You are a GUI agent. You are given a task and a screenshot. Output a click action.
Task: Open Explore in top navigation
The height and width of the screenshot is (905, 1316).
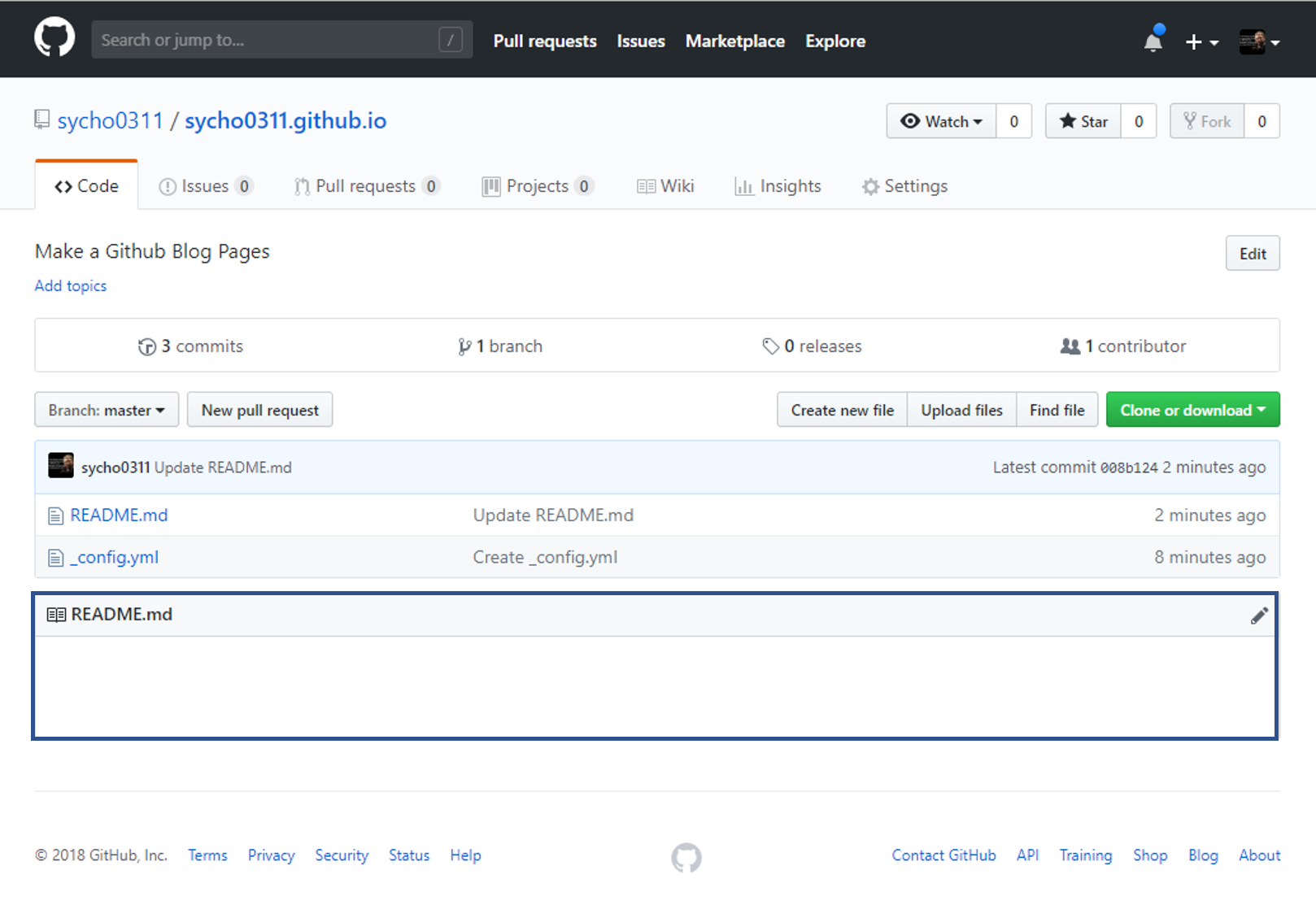click(835, 41)
